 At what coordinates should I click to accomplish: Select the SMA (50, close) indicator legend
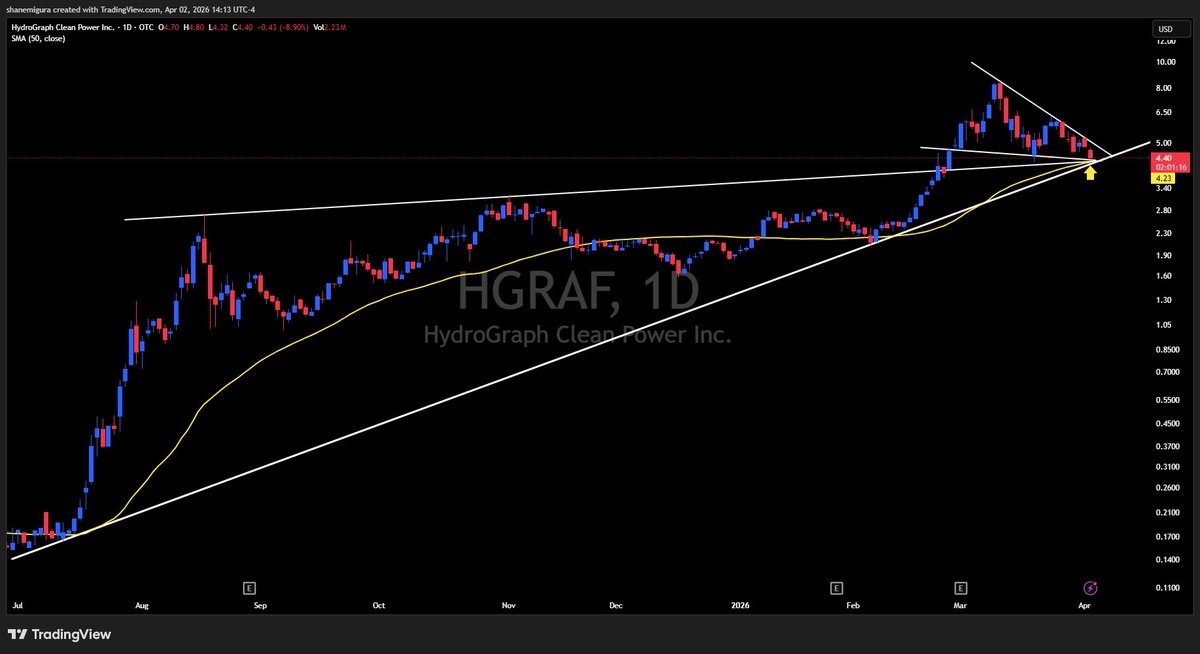(36, 39)
